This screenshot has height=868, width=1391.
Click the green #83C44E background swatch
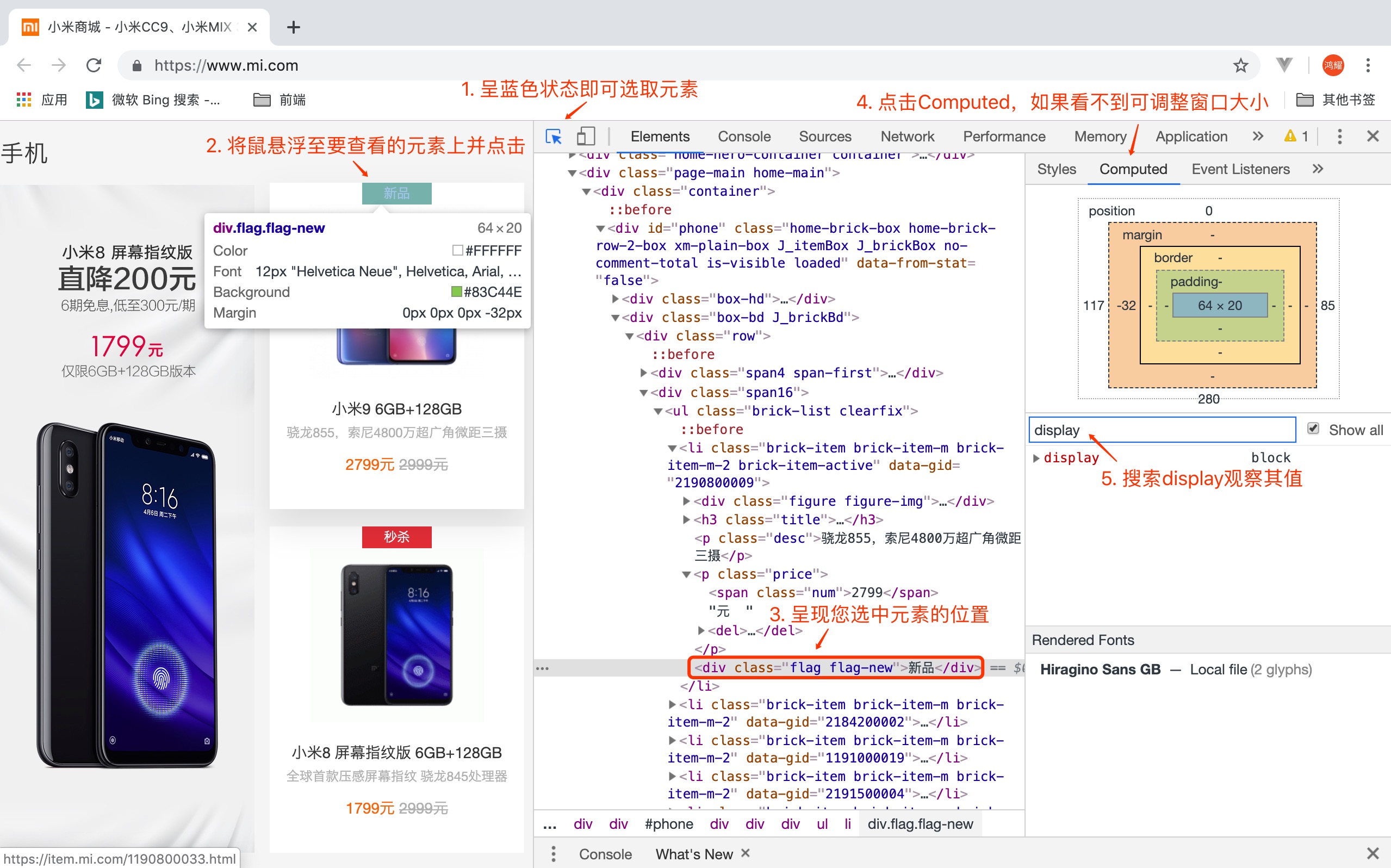pyautogui.click(x=457, y=292)
